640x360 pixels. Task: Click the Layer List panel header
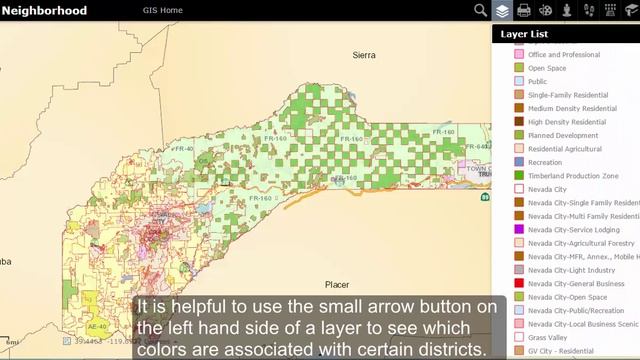[566, 34]
